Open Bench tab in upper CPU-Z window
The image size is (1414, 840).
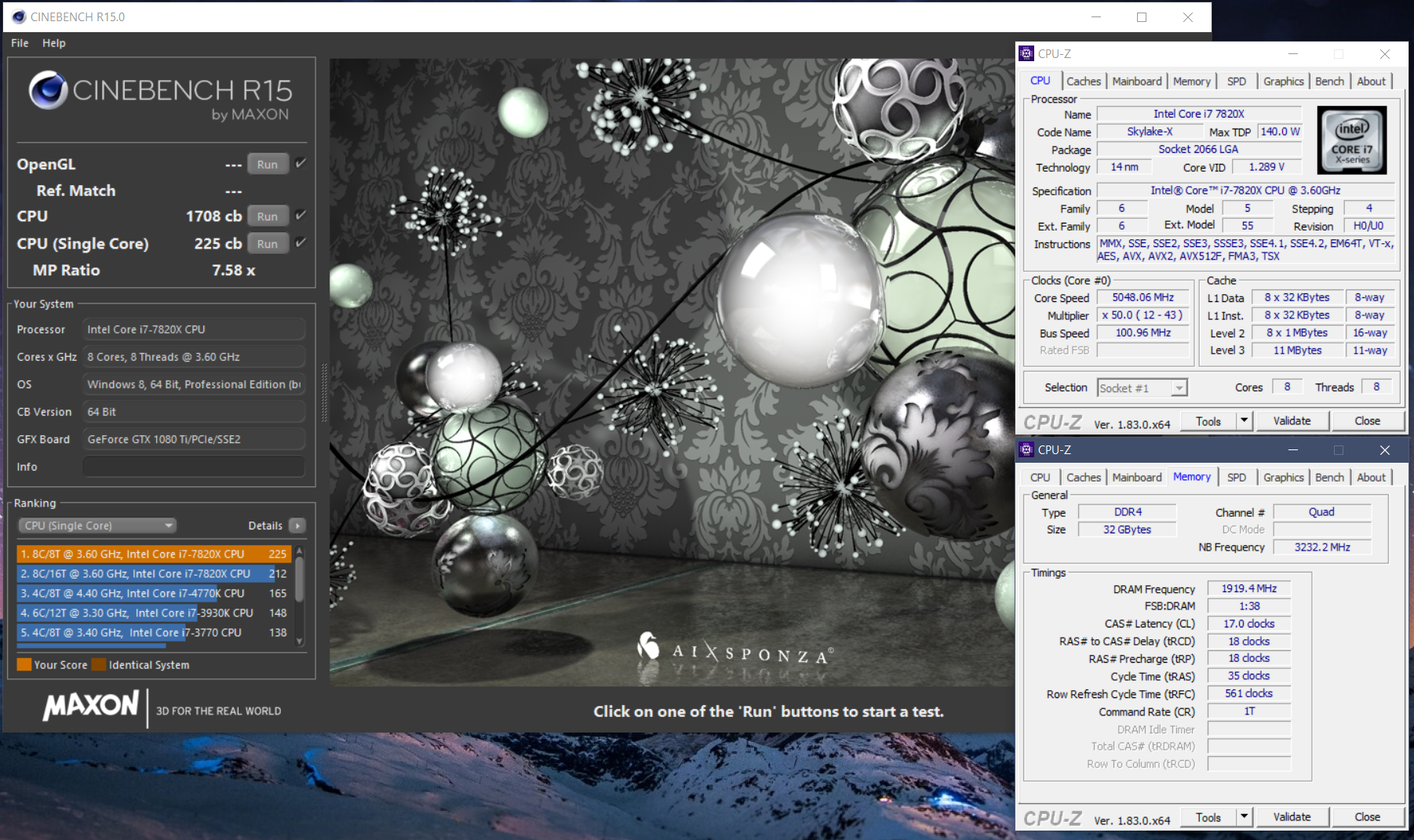pos(1330,81)
